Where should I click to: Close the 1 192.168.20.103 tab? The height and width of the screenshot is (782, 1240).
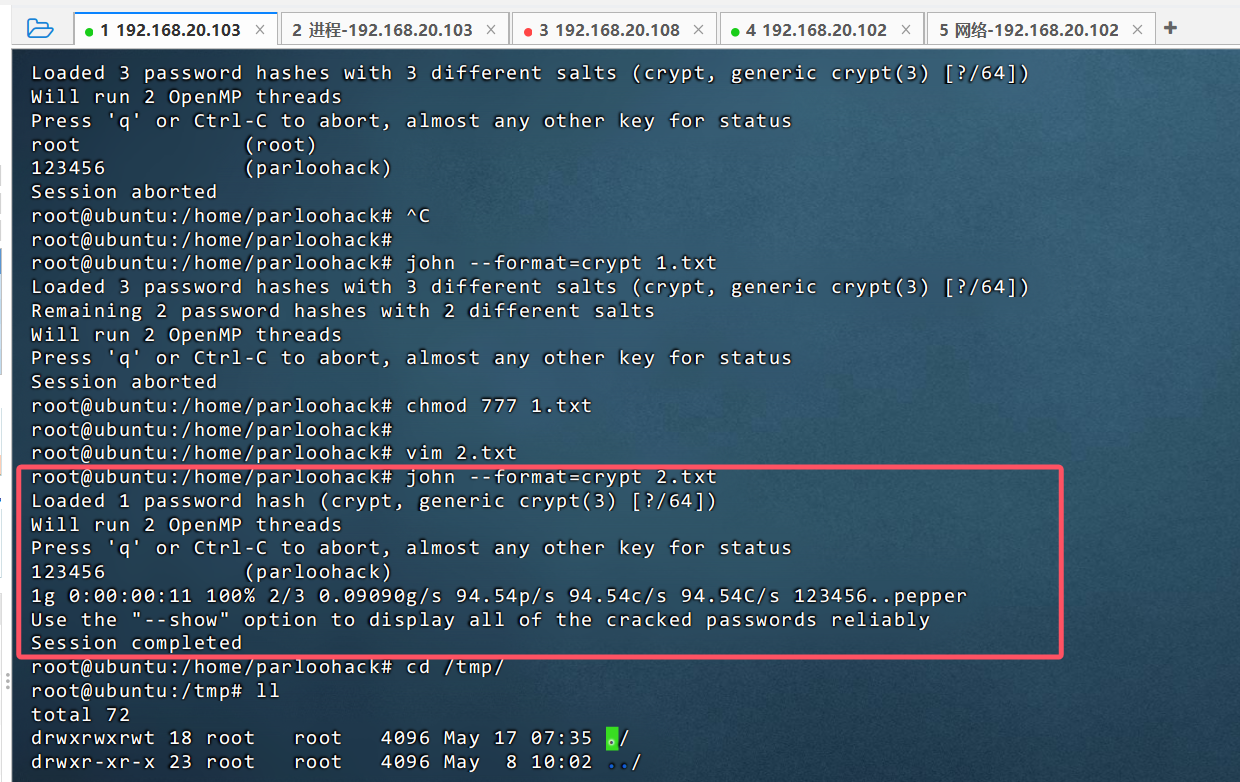(x=260, y=30)
